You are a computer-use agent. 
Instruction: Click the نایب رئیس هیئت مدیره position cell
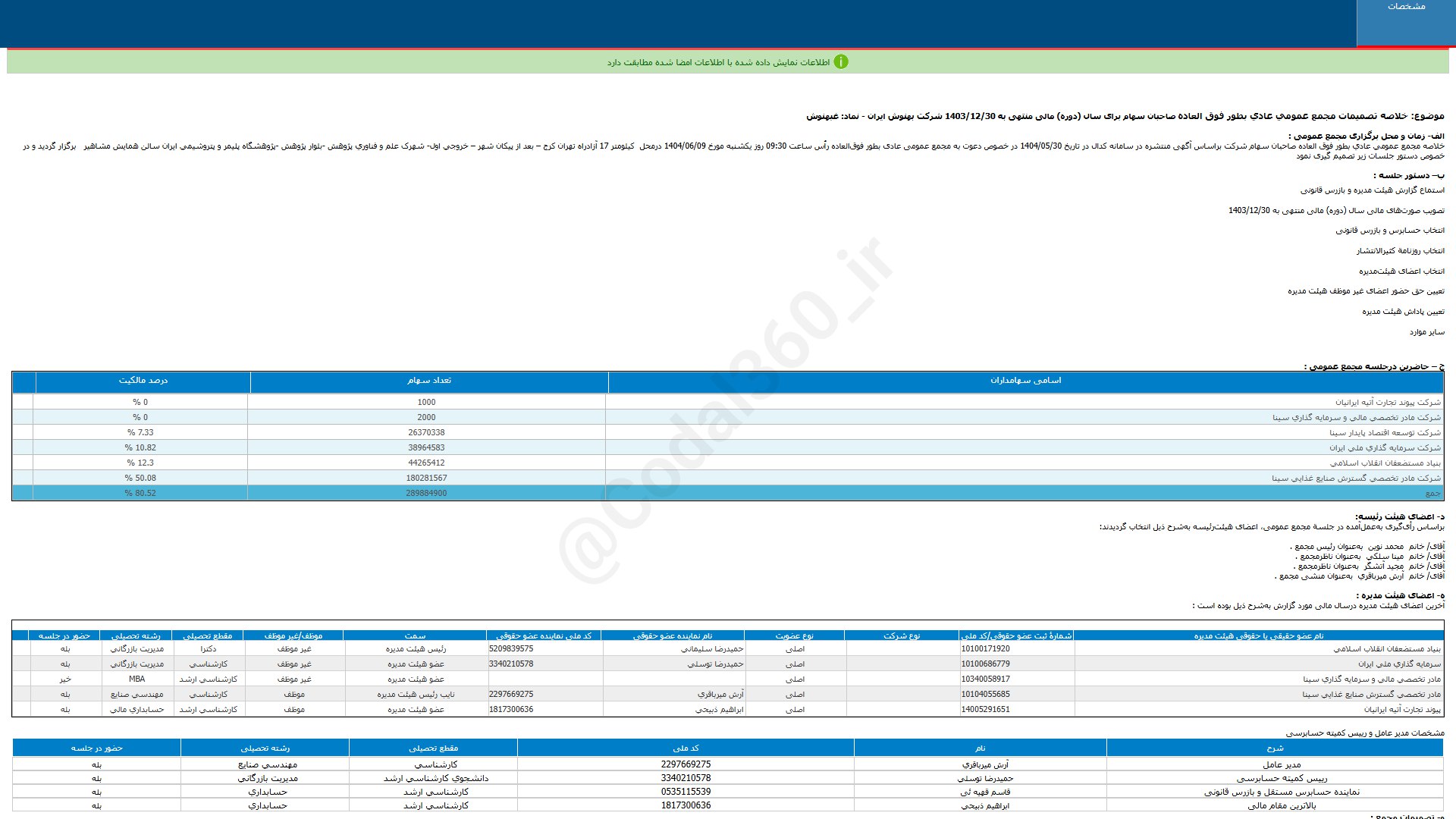(416, 695)
